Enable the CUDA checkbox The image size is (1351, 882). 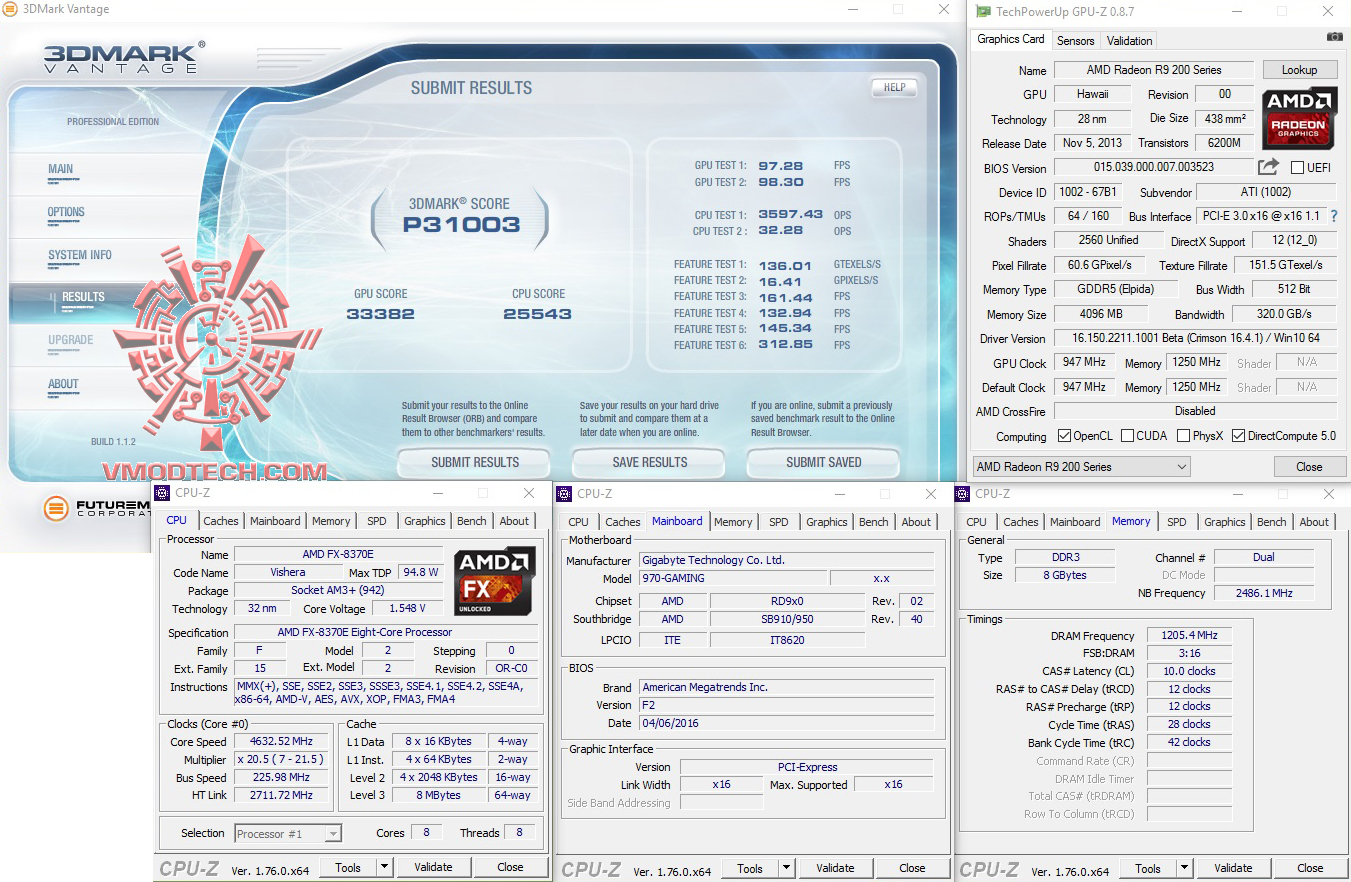coord(1127,436)
